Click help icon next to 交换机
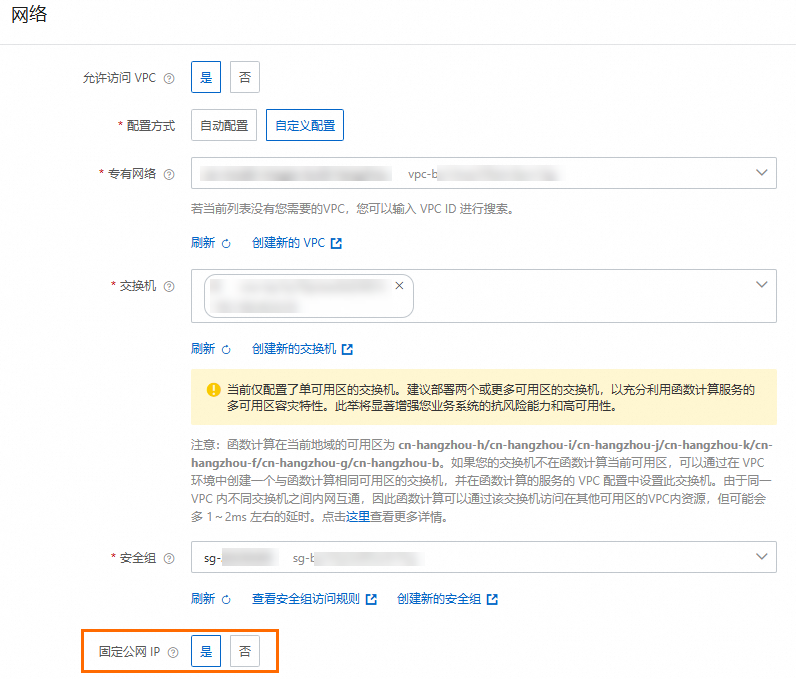The image size is (796, 679). click(169, 287)
